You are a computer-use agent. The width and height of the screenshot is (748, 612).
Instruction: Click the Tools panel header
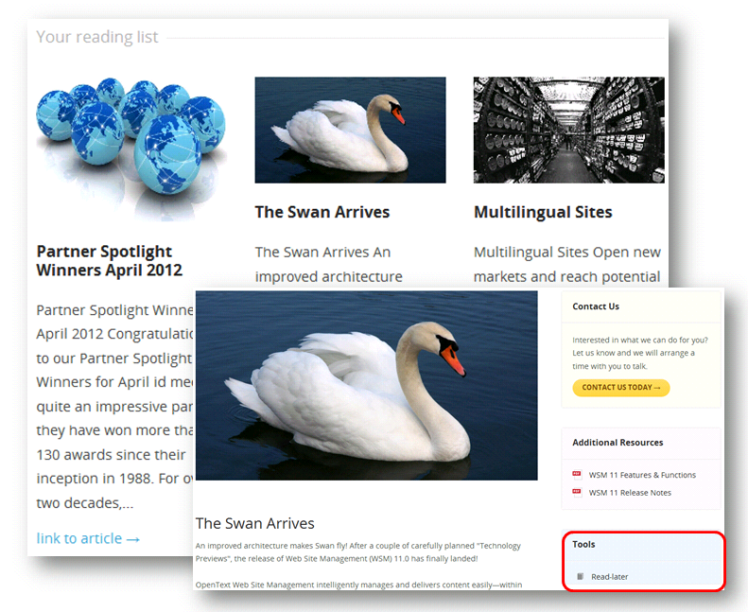pyautogui.click(x=583, y=544)
